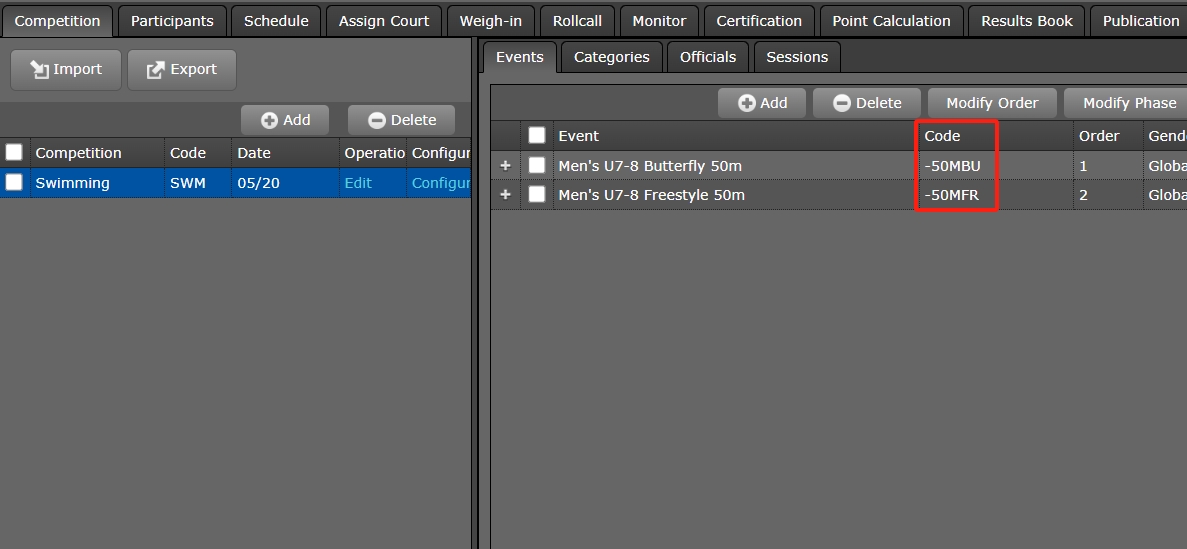The height and width of the screenshot is (549, 1187).
Task: Click the Modify Phase button
Action: (1129, 103)
